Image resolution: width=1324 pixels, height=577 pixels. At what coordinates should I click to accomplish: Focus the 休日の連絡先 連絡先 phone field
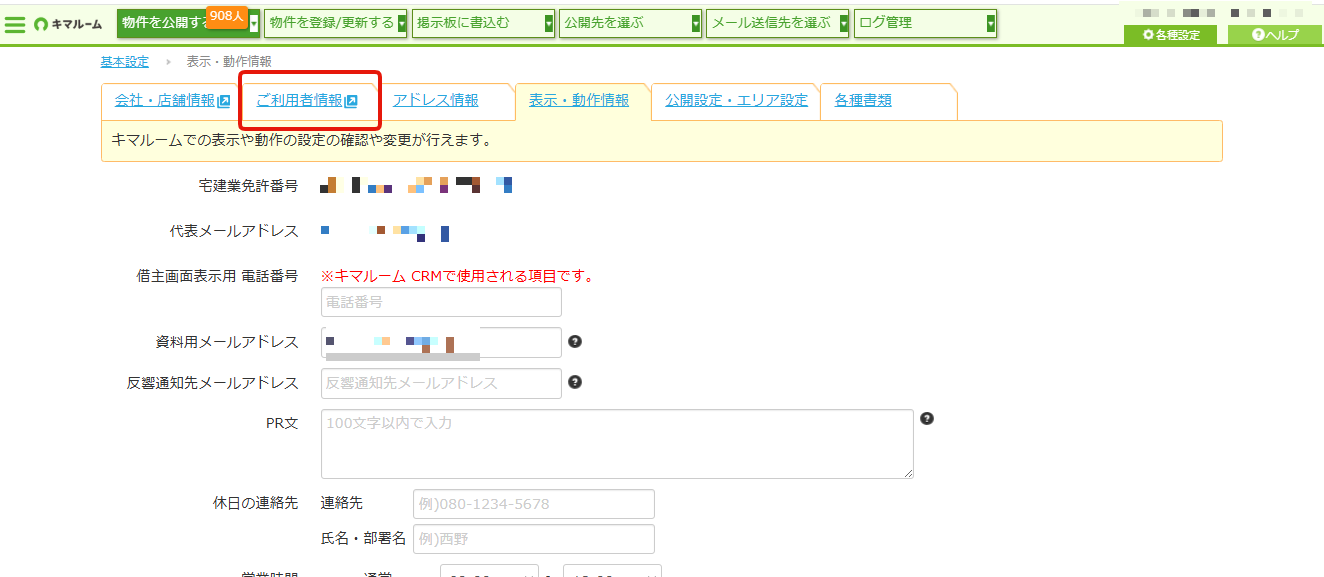click(534, 504)
